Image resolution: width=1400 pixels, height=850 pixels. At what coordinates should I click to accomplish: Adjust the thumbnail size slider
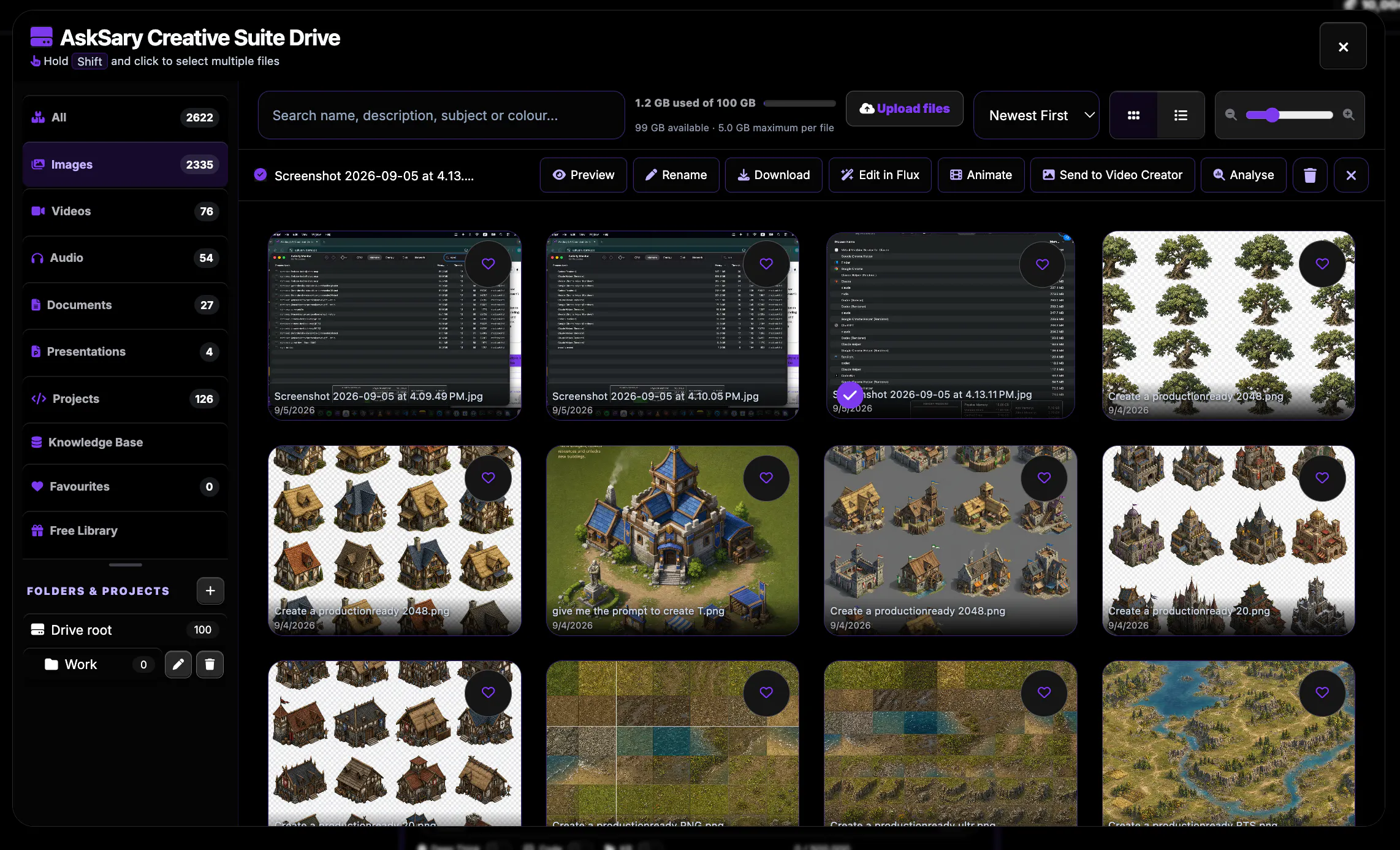[1290, 115]
